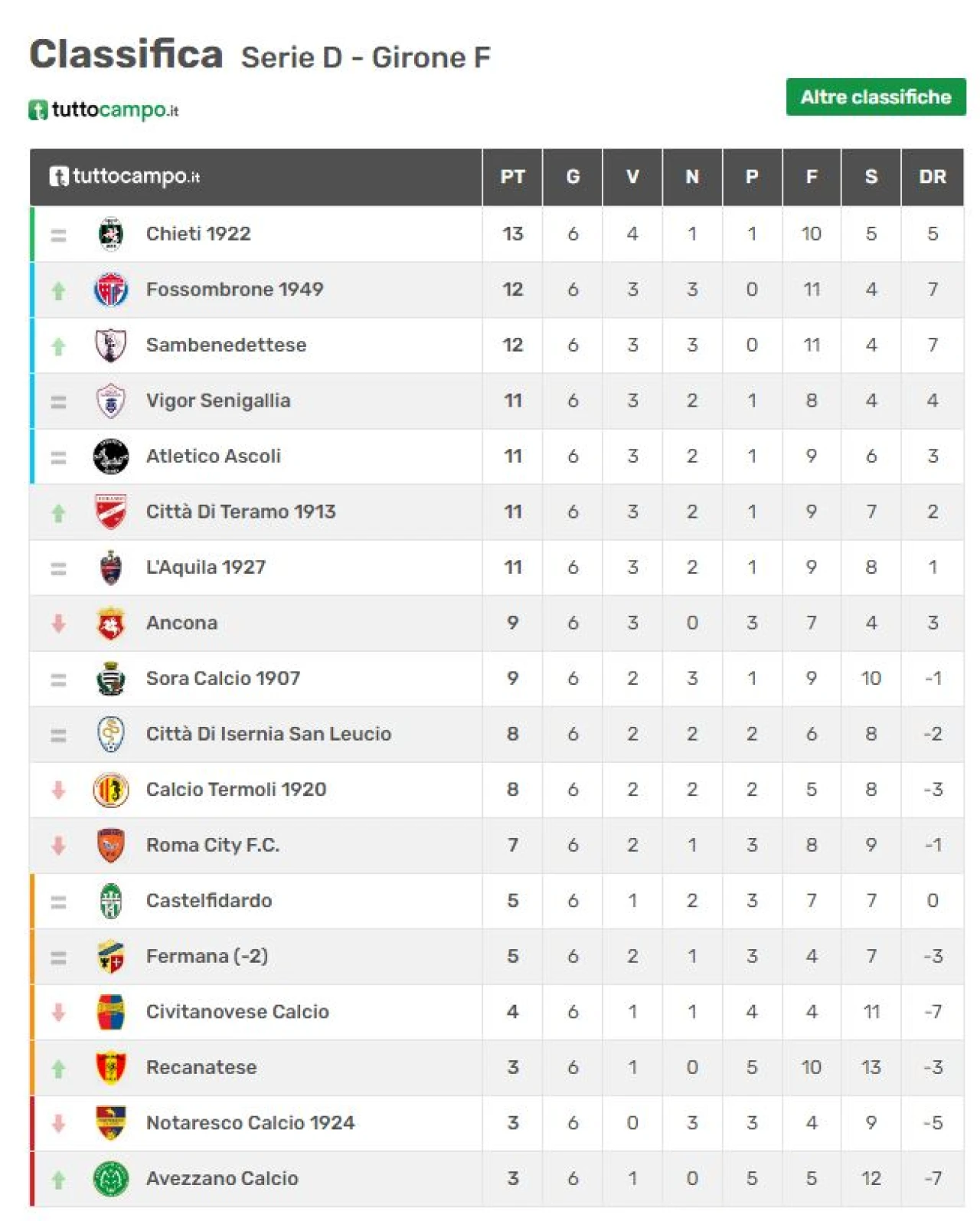Select the DR column header
This screenshot has width=980, height=1221.
[x=933, y=177]
